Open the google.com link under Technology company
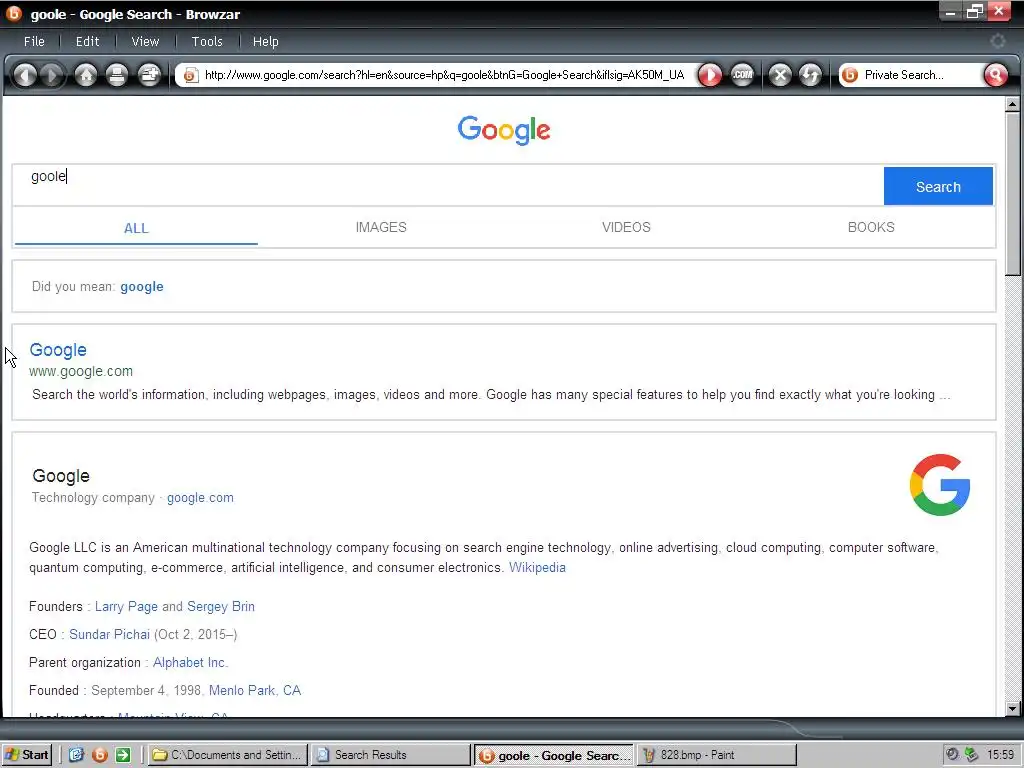Viewport: 1024px width, 768px height. tap(200, 498)
